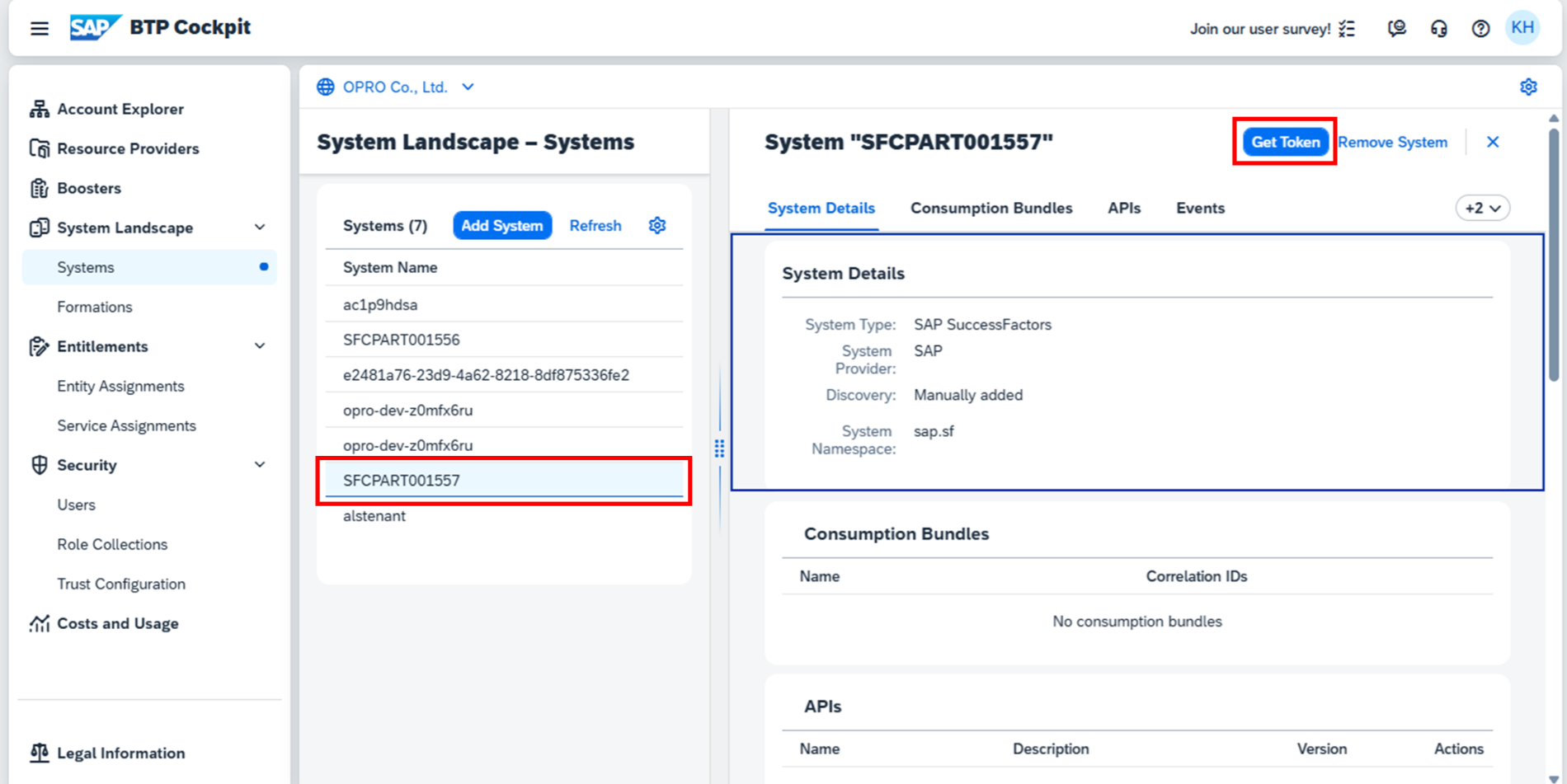Expand the +2 more tabs dropdown
Image resolution: width=1567 pixels, height=784 pixels.
(1482, 209)
